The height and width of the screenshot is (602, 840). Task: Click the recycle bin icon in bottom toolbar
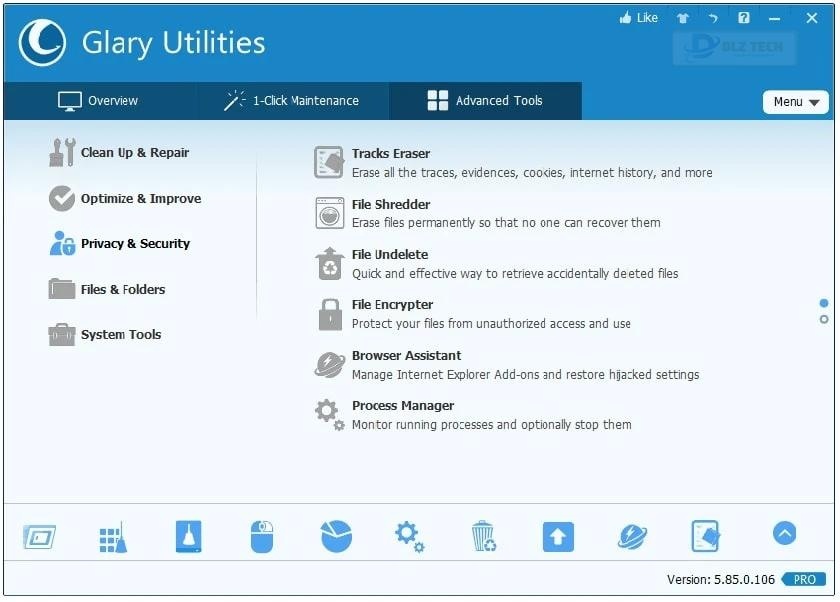pos(484,536)
